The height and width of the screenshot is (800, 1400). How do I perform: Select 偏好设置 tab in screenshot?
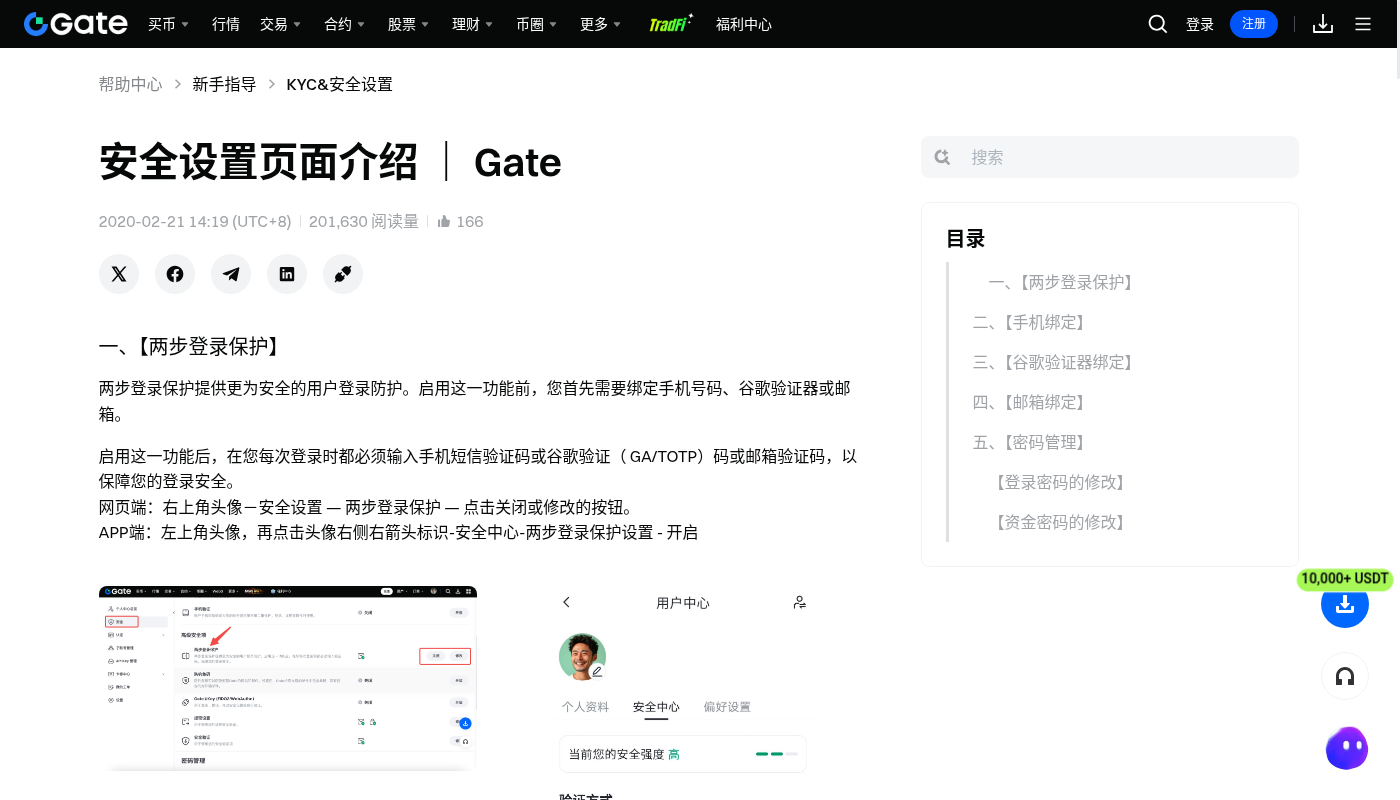point(727,707)
